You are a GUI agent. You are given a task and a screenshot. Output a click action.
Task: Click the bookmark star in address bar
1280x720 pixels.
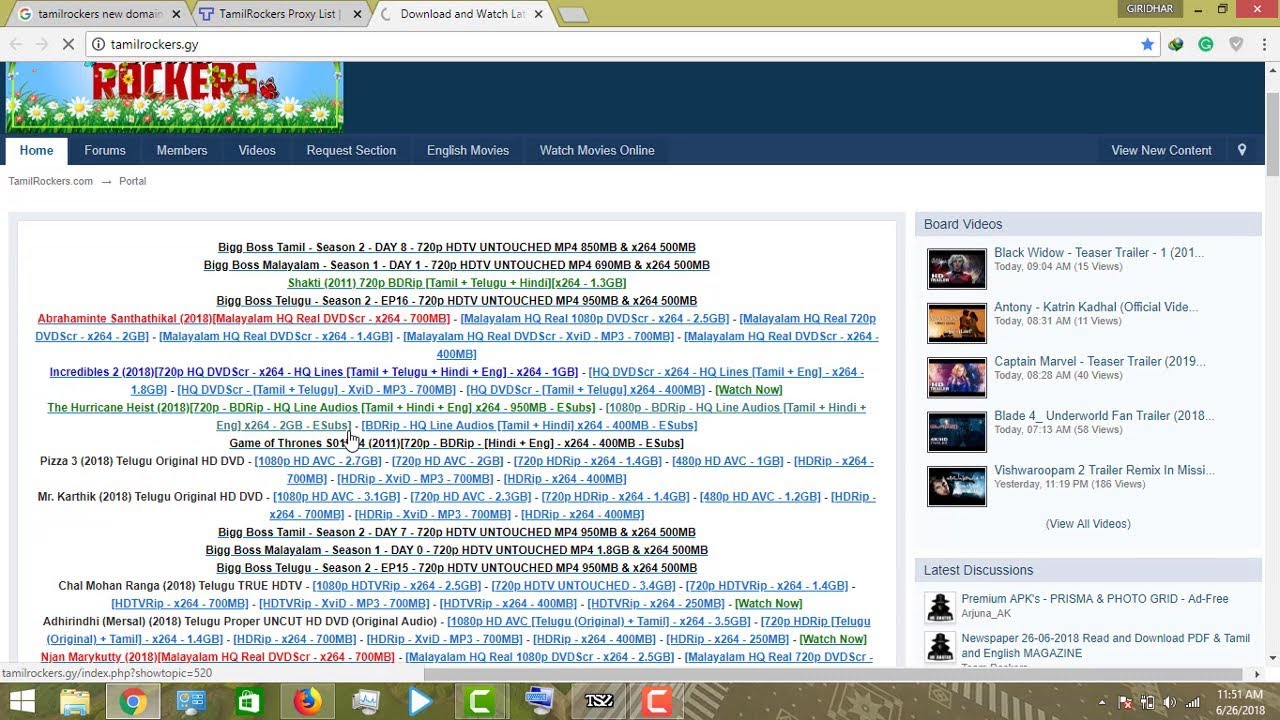1147,44
